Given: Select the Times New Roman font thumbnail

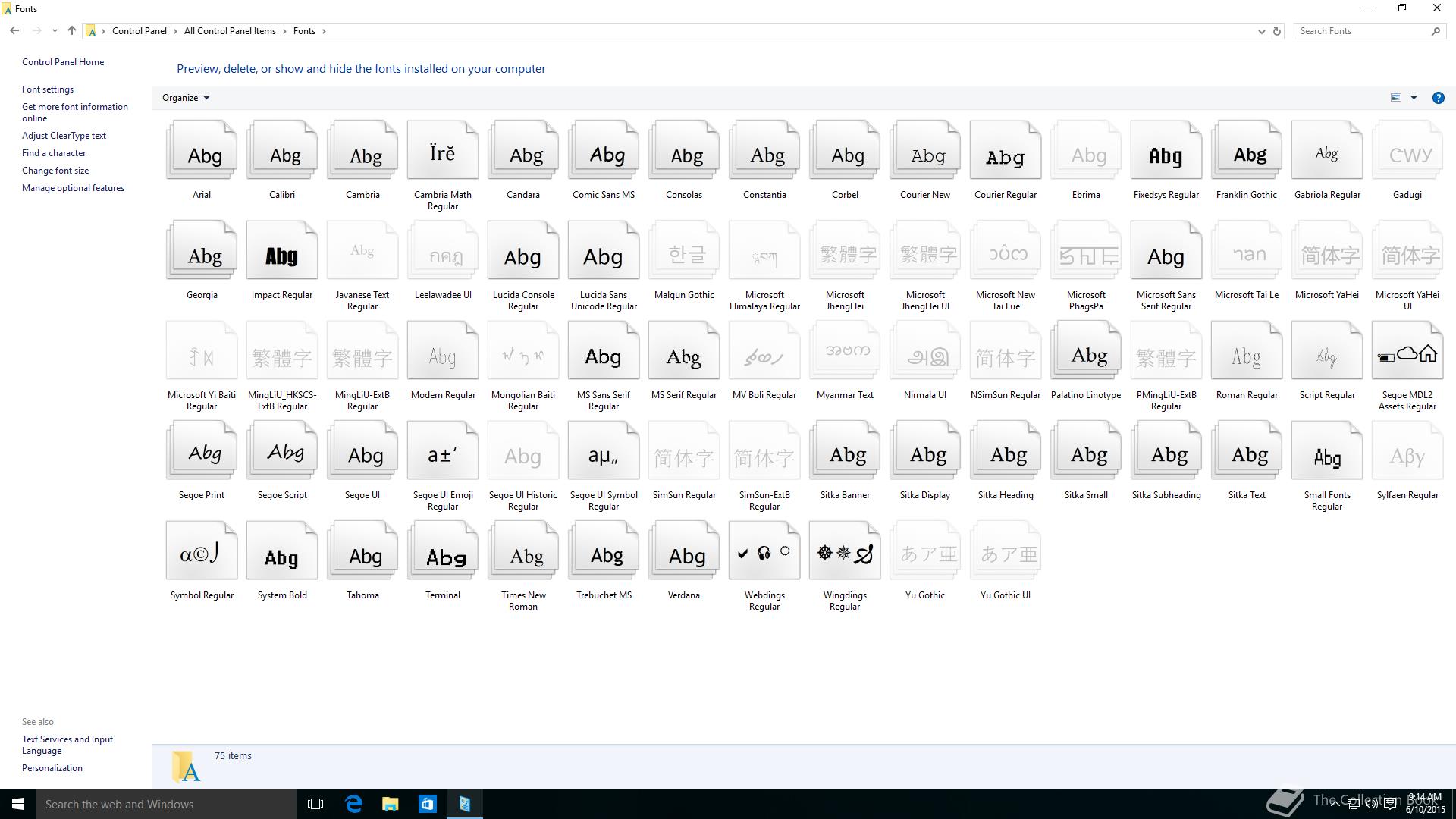Looking at the screenshot, I should [522, 554].
